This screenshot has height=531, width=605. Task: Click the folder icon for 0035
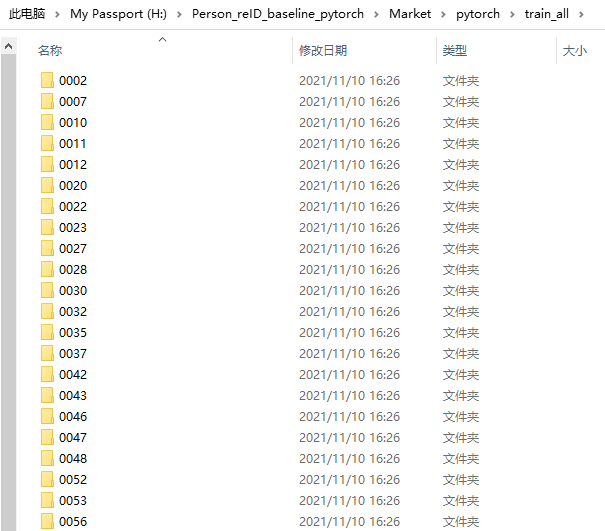(47, 332)
